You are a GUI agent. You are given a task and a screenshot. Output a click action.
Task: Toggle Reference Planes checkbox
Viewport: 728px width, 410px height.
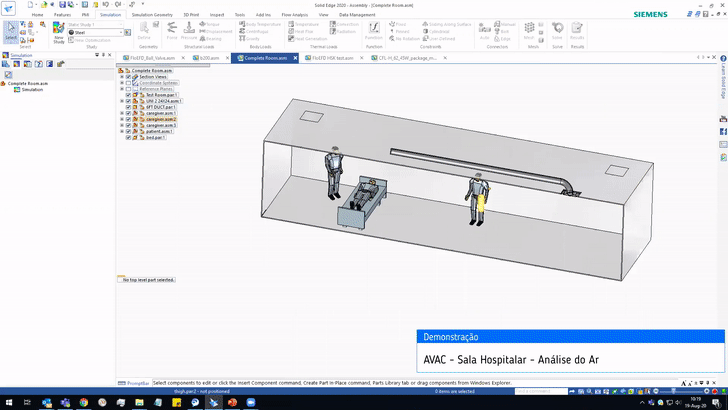[x=129, y=89]
